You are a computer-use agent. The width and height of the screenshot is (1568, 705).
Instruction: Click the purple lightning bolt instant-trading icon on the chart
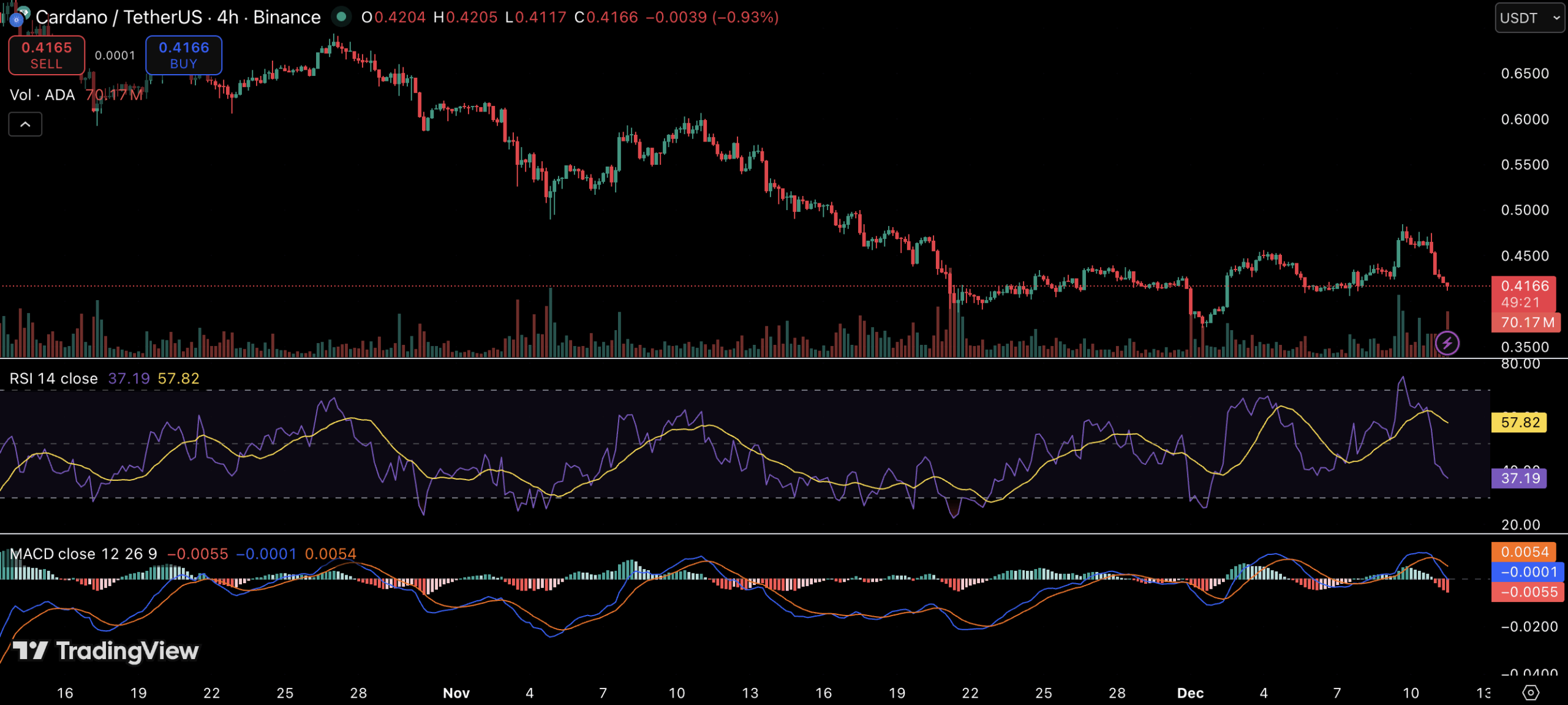(x=1447, y=343)
